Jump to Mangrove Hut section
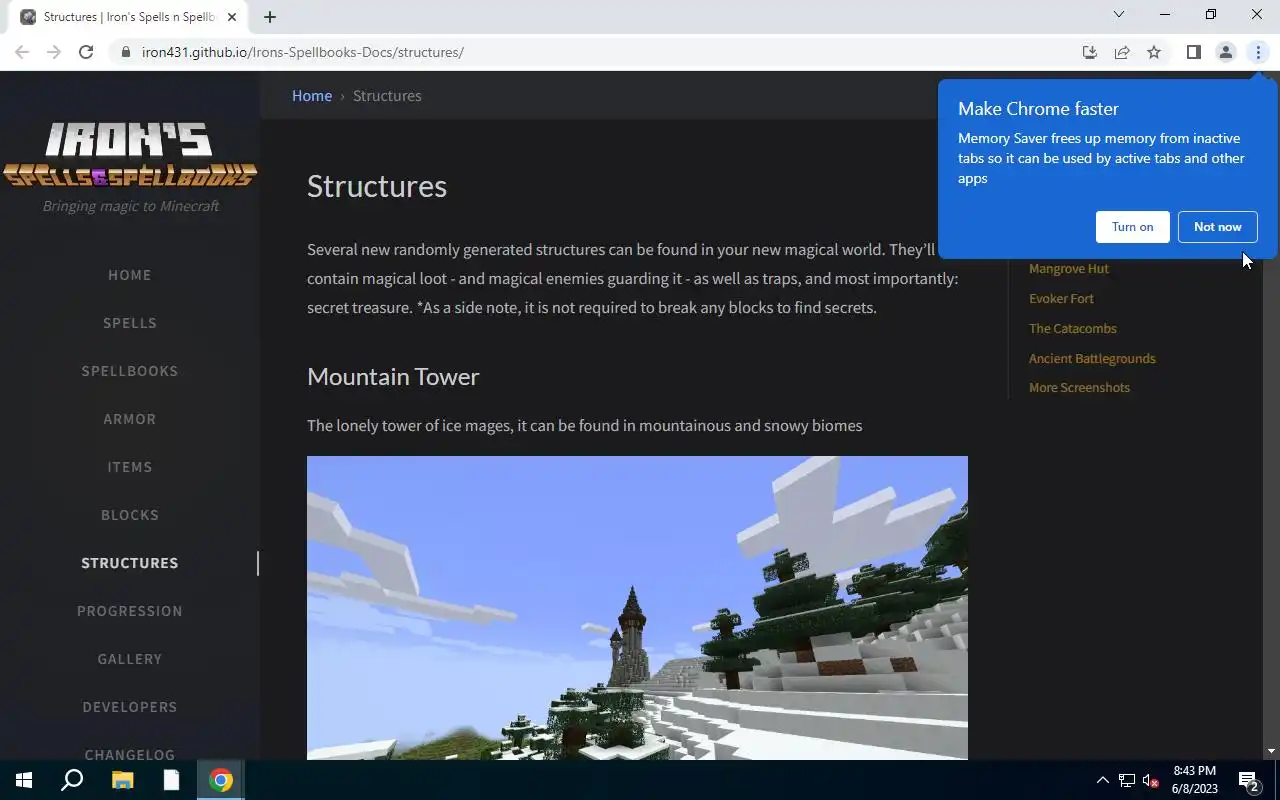Image resolution: width=1280 pixels, height=800 pixels. click(x=1069, y=269)
